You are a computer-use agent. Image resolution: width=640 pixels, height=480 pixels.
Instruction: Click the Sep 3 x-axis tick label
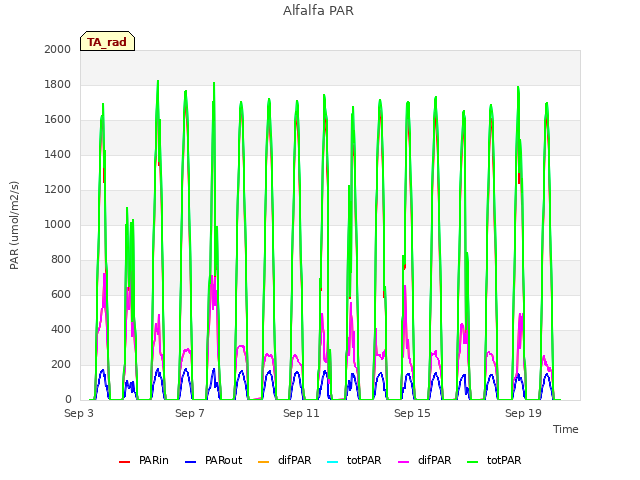coord(79,413)
